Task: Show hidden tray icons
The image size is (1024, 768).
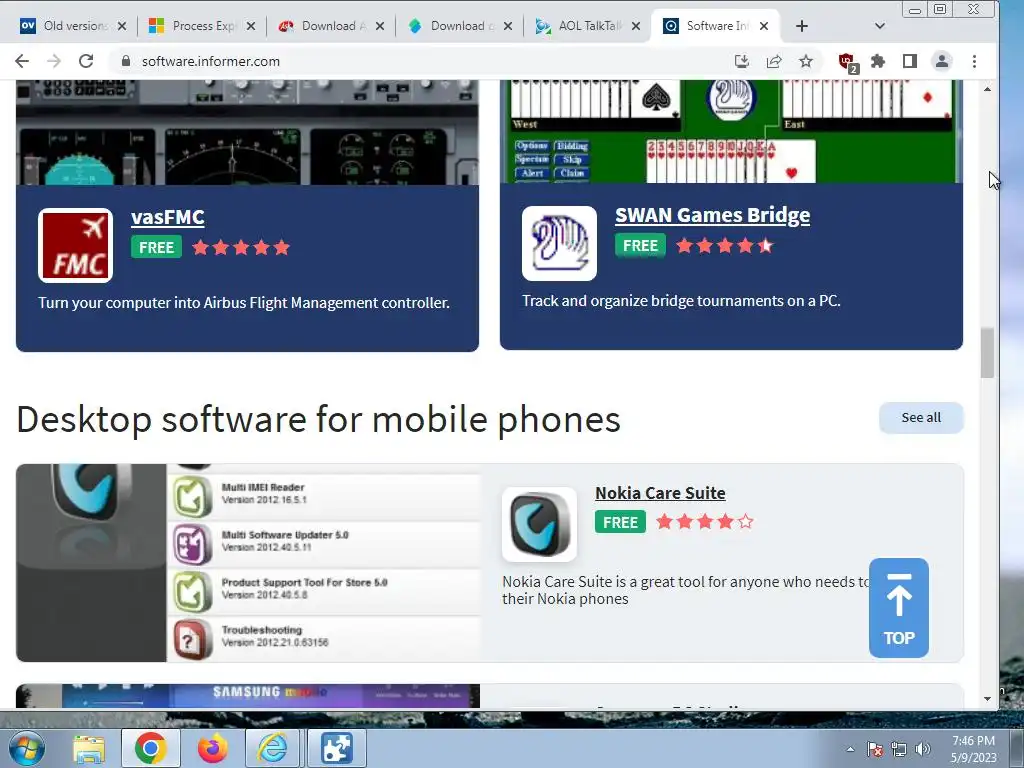Action: click(850, 749)
